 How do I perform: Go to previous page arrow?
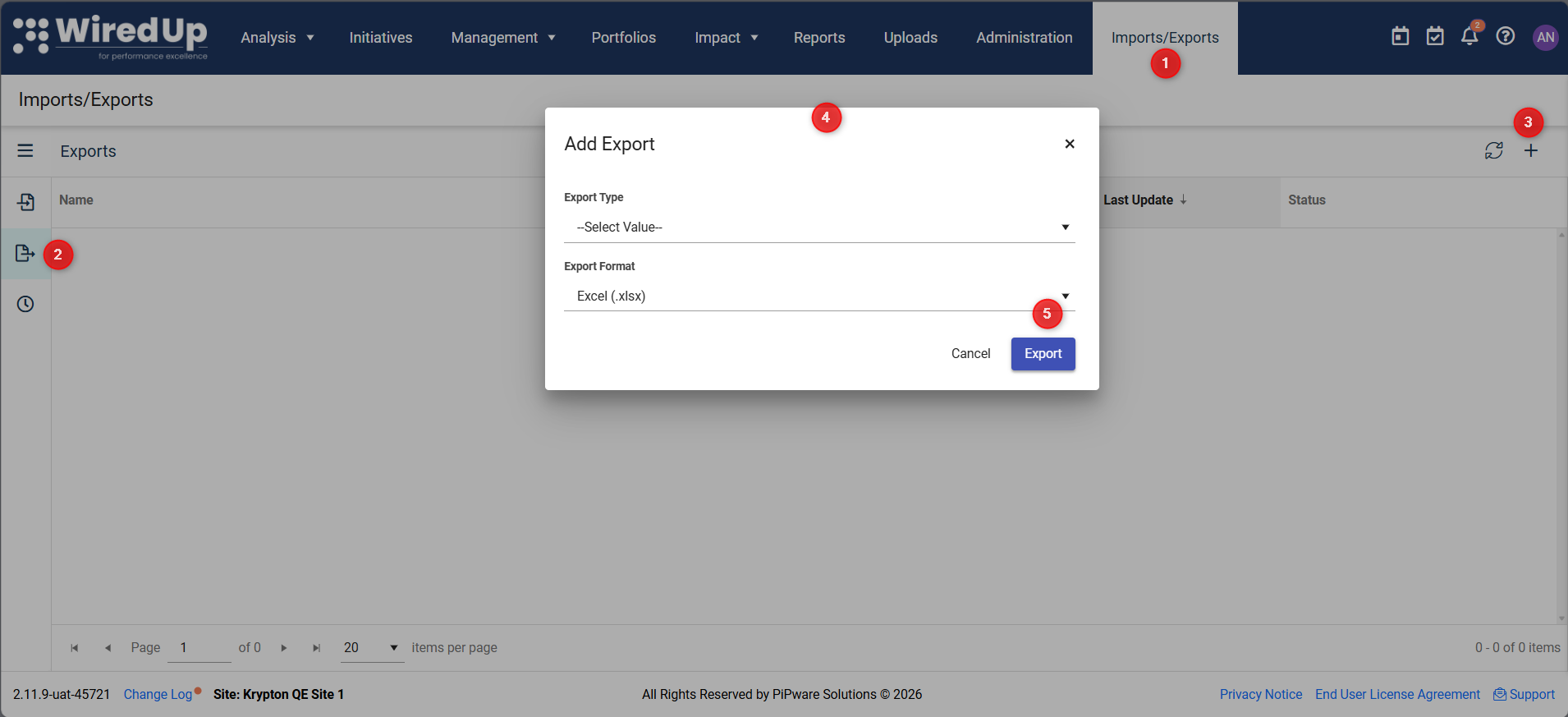pyautogui.click(x=108, y=648)
